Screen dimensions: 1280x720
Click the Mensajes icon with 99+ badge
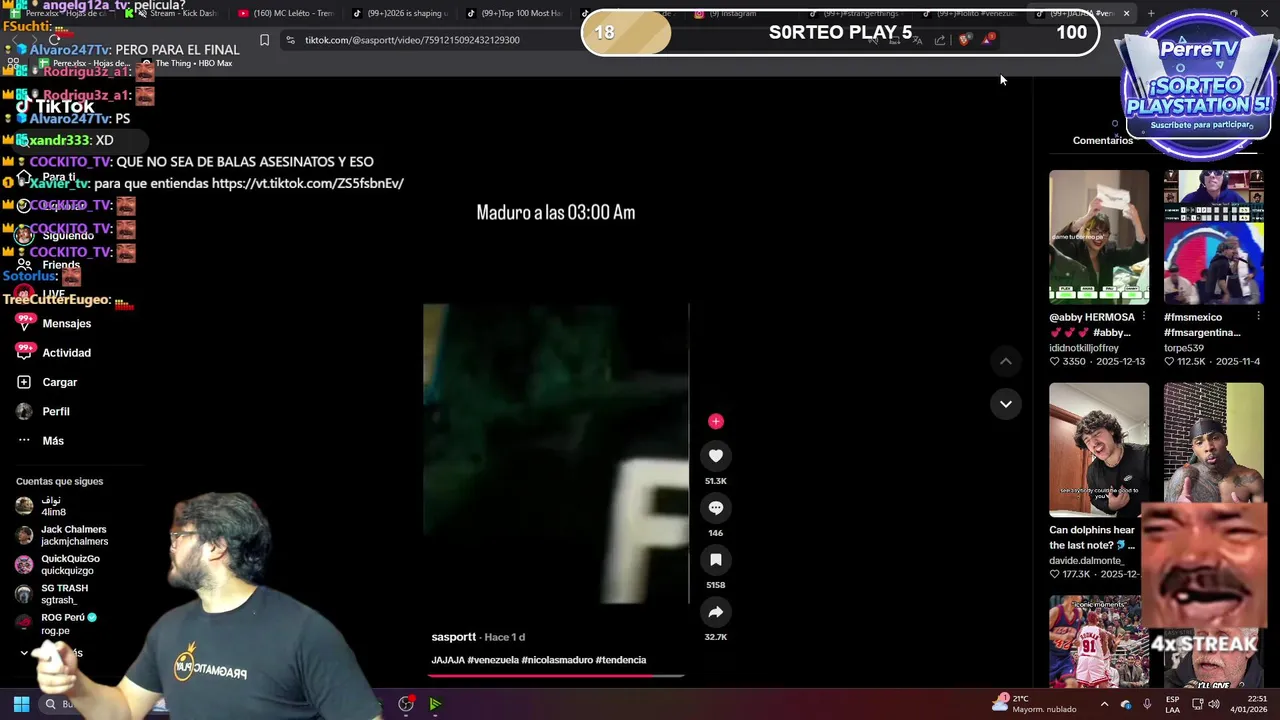tap(24, 322)
